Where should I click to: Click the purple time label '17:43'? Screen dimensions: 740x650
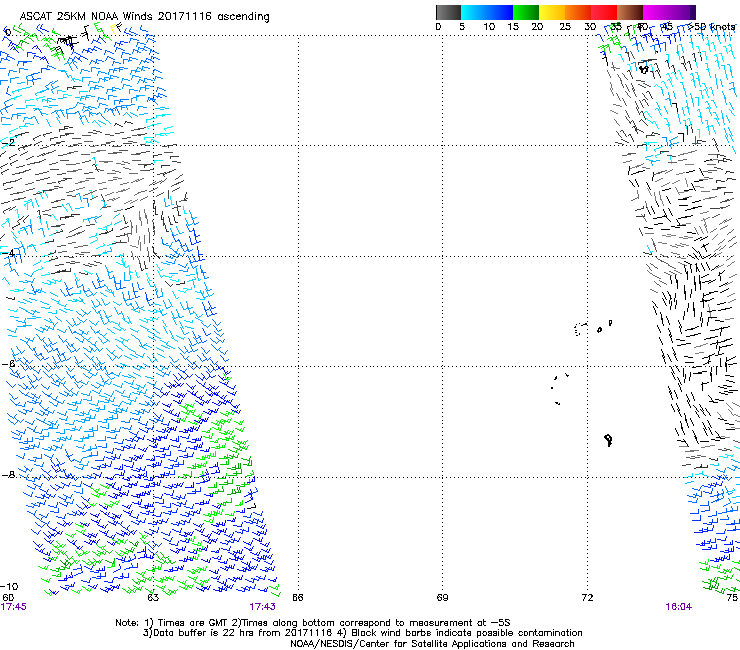coord(262,607)
